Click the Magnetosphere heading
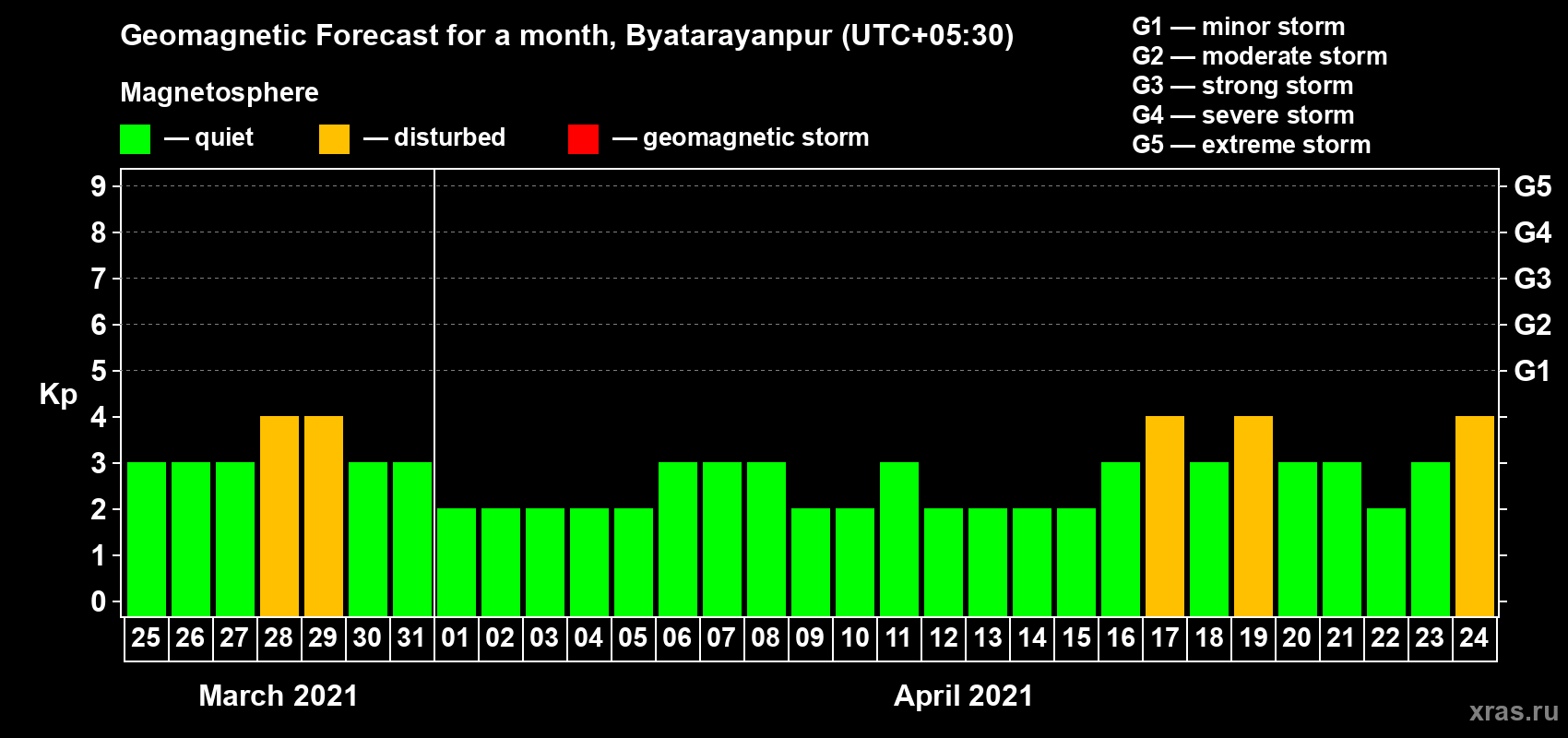1568x738 pixels. 220,92
